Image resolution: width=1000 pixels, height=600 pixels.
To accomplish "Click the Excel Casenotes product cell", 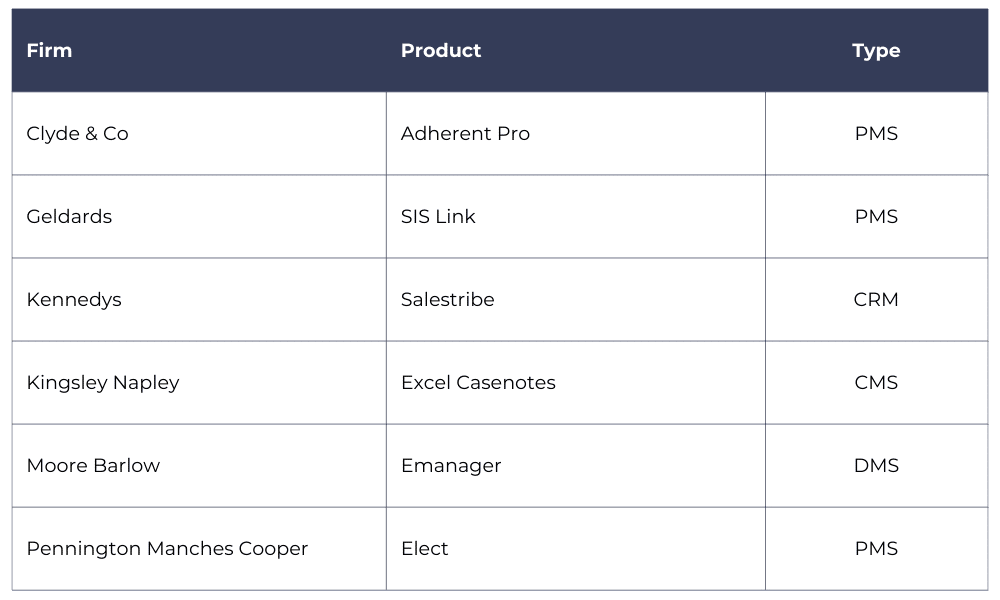I will (x=575, y=383).
